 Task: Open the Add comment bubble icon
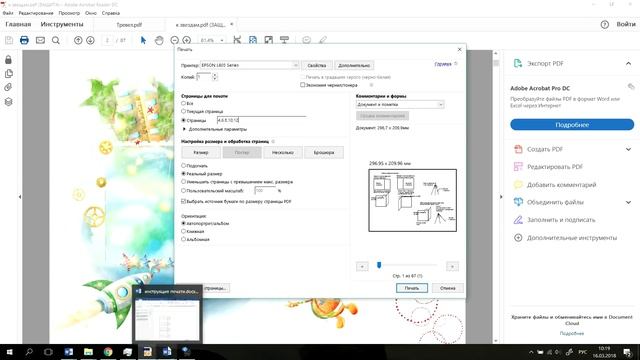307,40
